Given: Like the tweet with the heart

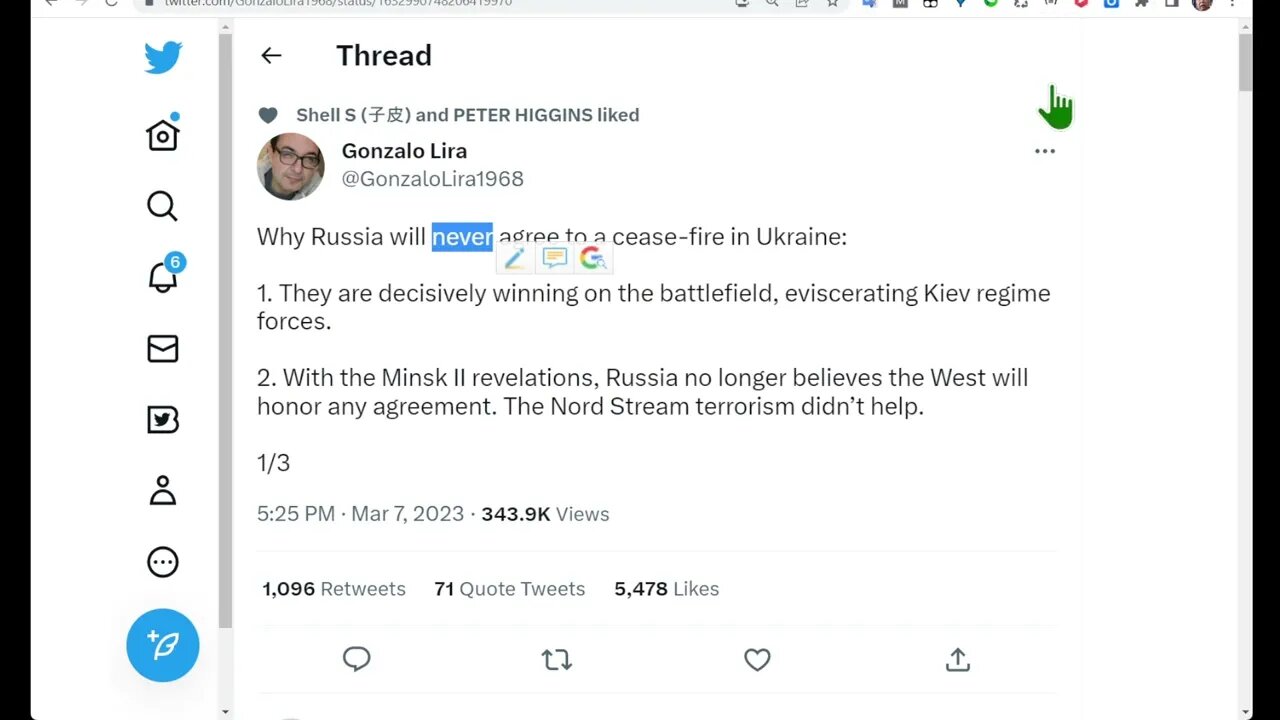Looking at the screenshot, I should coord(757,659).
